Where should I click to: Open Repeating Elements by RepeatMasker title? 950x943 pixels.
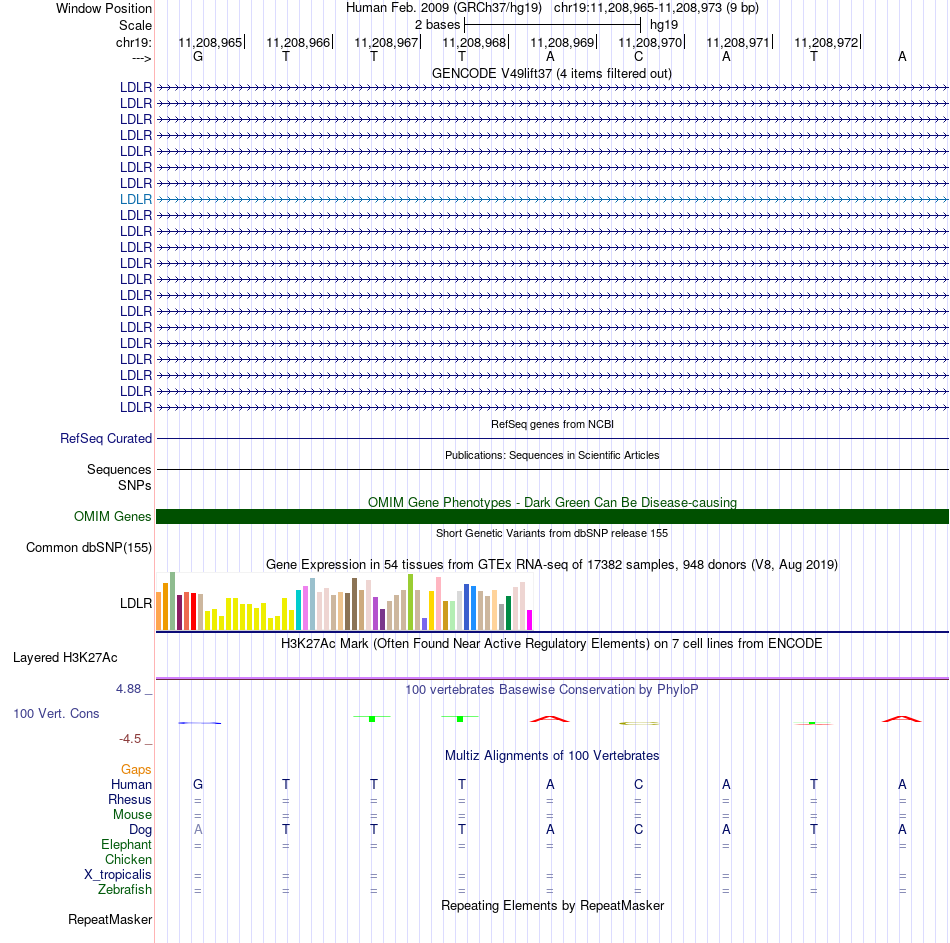(552, 905)
